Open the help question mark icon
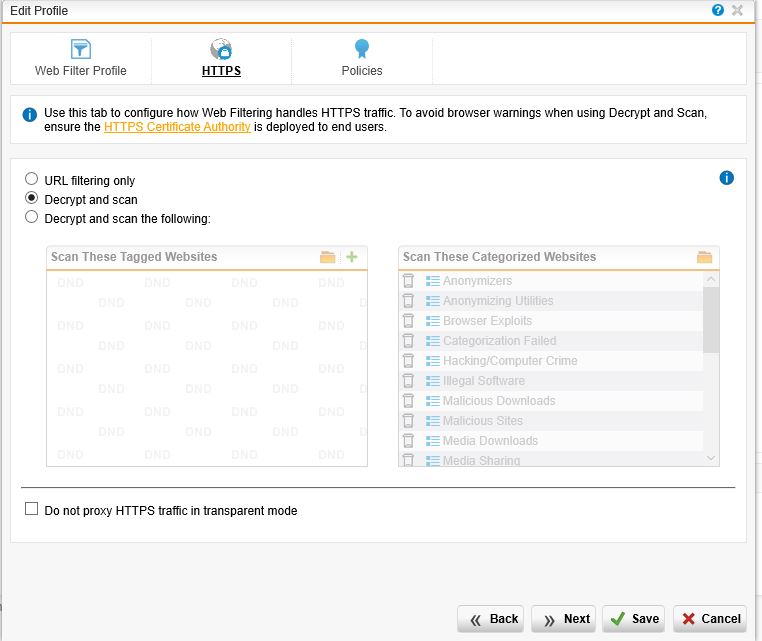Viewport: 762px width, 641px height. 717,10
